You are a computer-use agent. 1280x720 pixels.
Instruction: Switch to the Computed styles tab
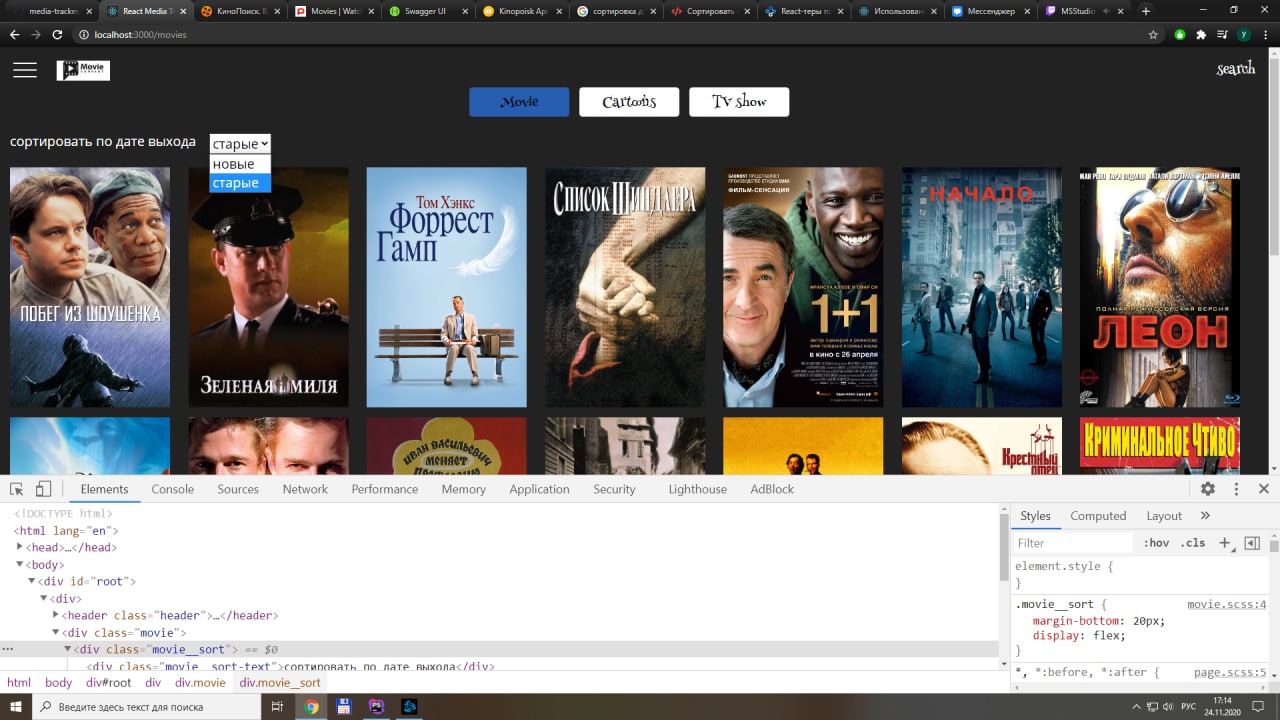(1098, 516)
